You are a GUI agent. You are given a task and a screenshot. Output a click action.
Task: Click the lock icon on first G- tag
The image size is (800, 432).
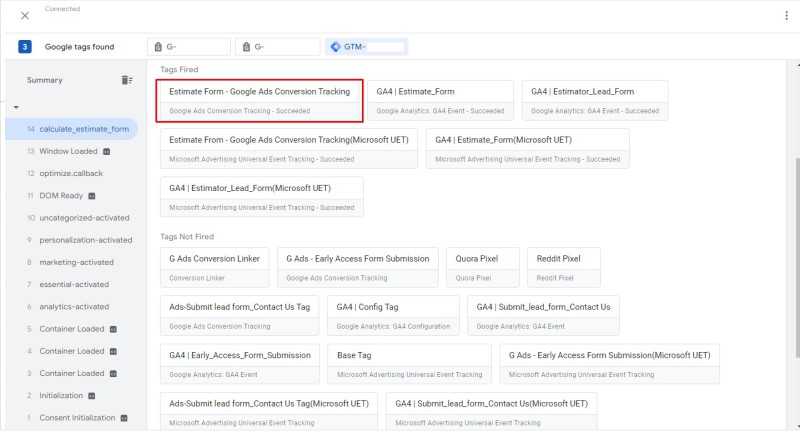coord(158,47)
